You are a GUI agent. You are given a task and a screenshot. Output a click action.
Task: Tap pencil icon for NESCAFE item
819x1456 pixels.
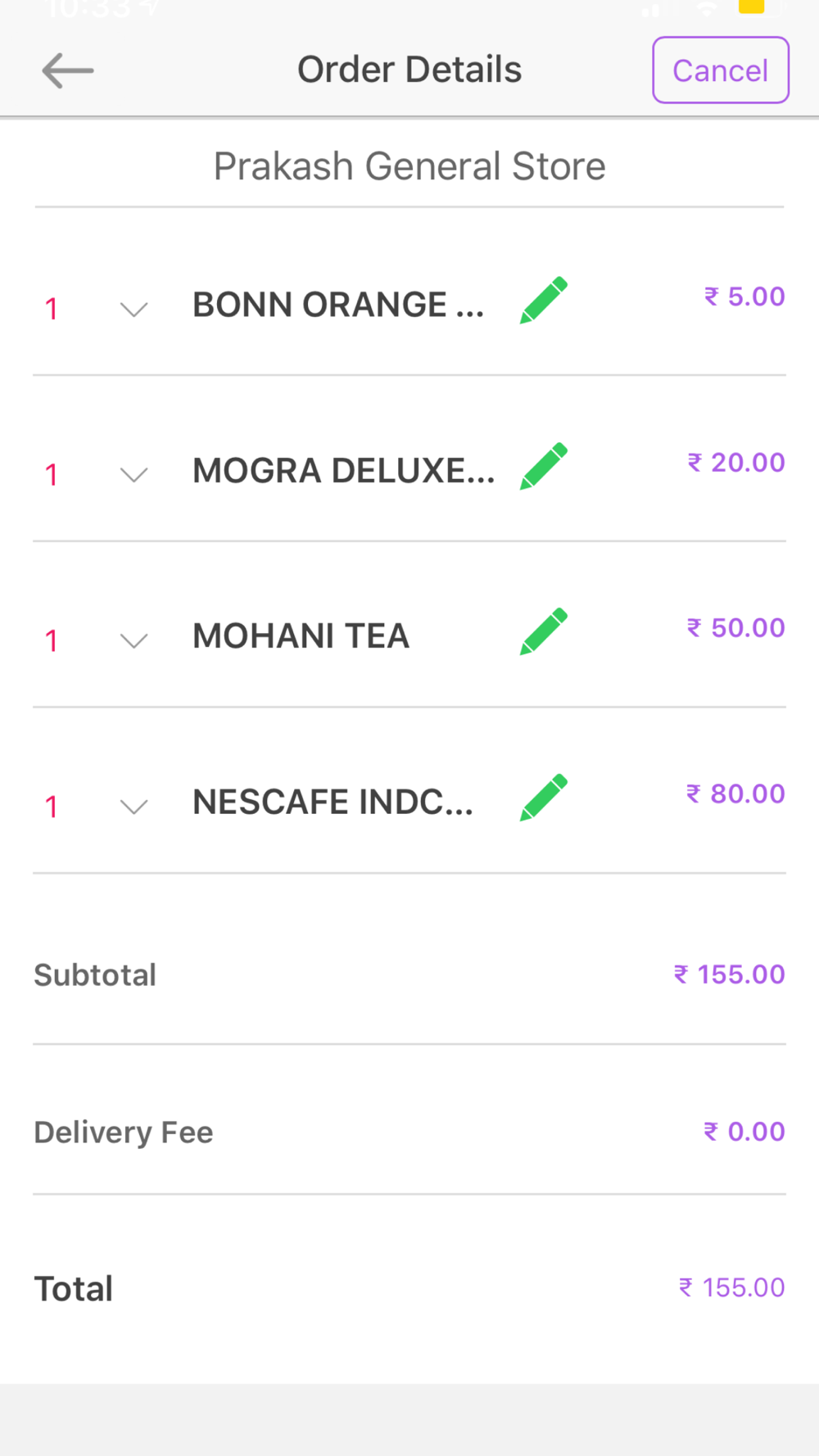point(543,797)
